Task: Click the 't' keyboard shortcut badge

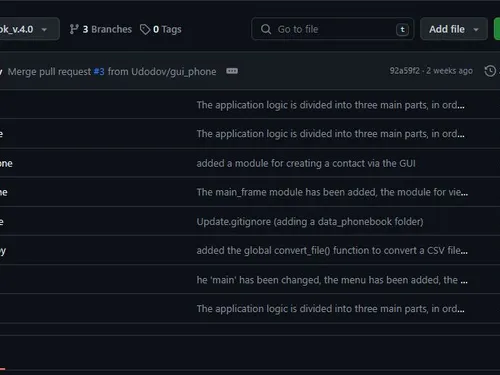Action: point(402,29)
